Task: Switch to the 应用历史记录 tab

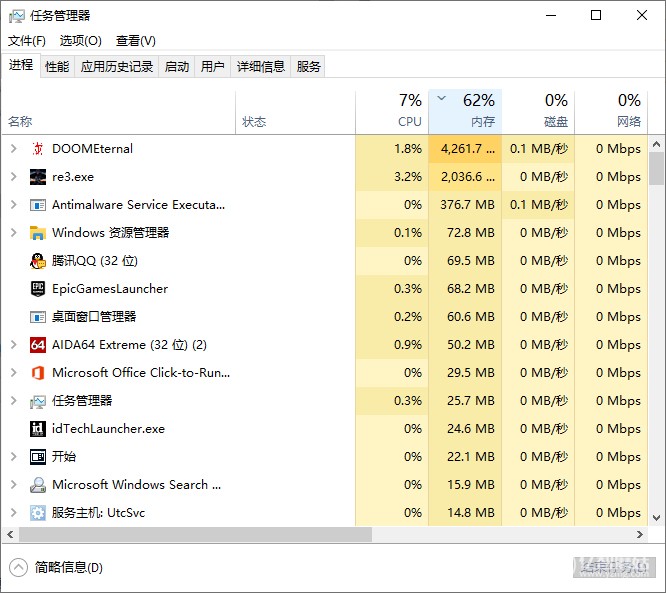Action: tap(117, 67)
